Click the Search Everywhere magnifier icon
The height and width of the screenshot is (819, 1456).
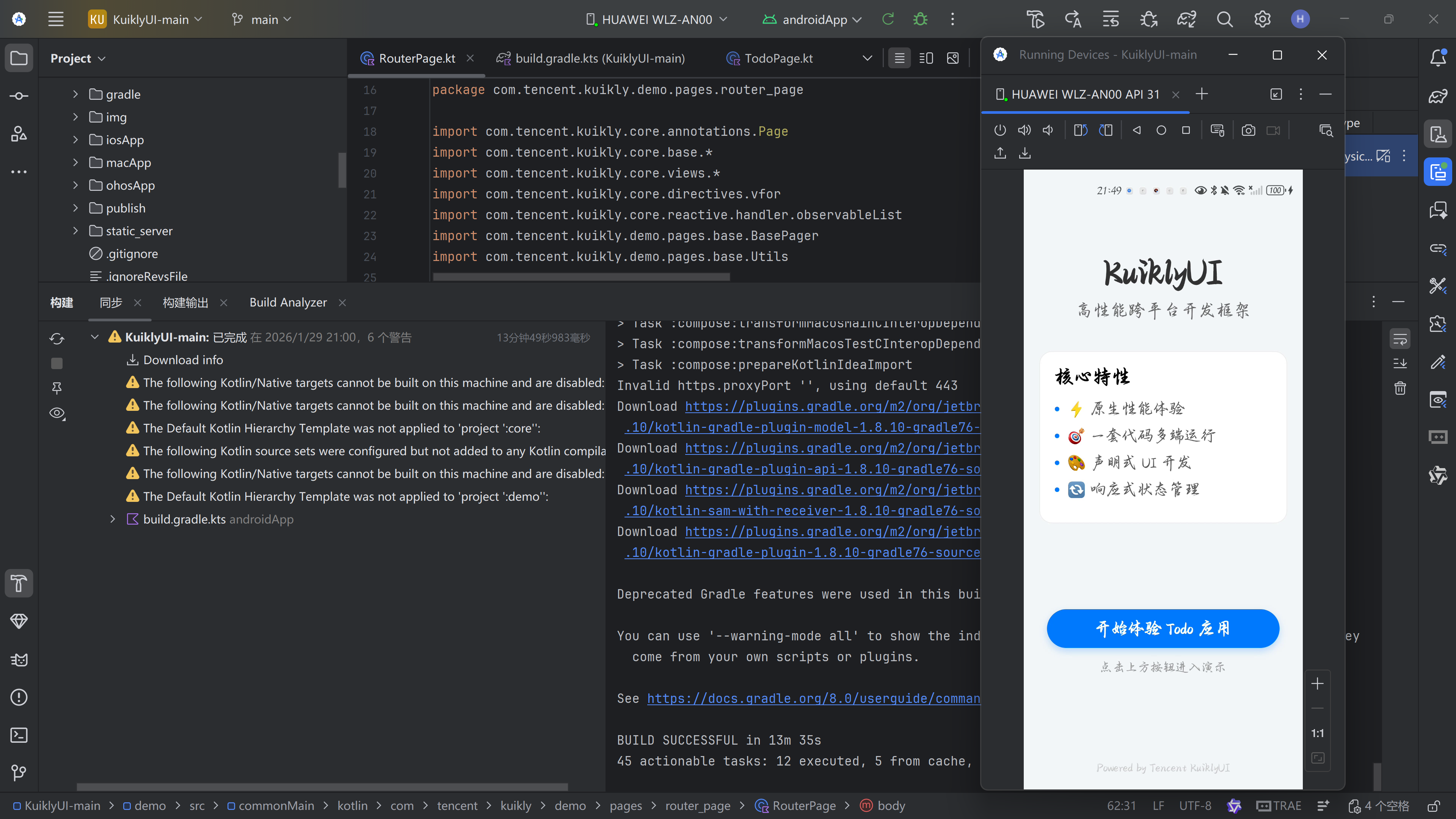click(x=1224, y=19)
